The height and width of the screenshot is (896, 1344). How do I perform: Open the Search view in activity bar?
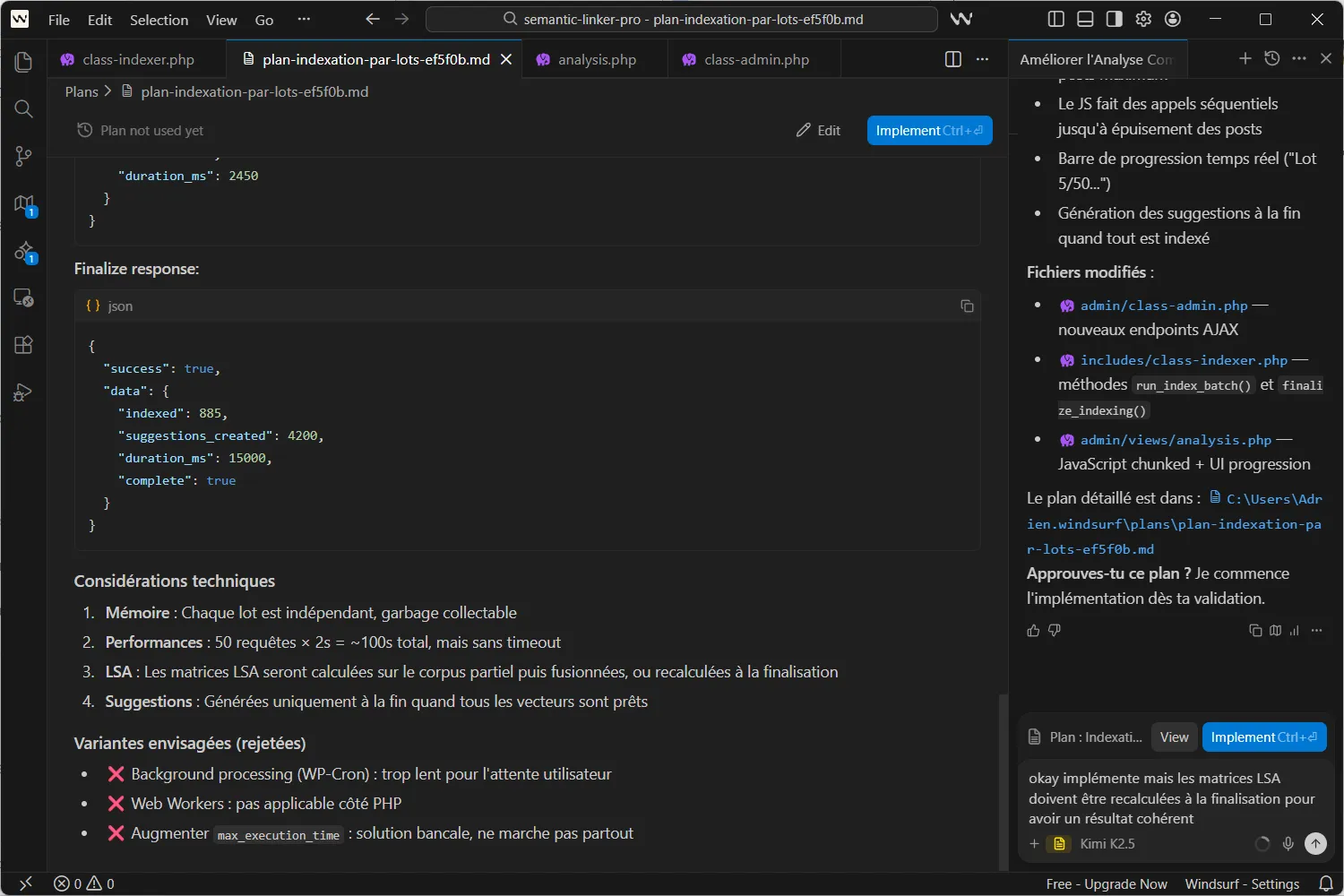coord(24,109)
